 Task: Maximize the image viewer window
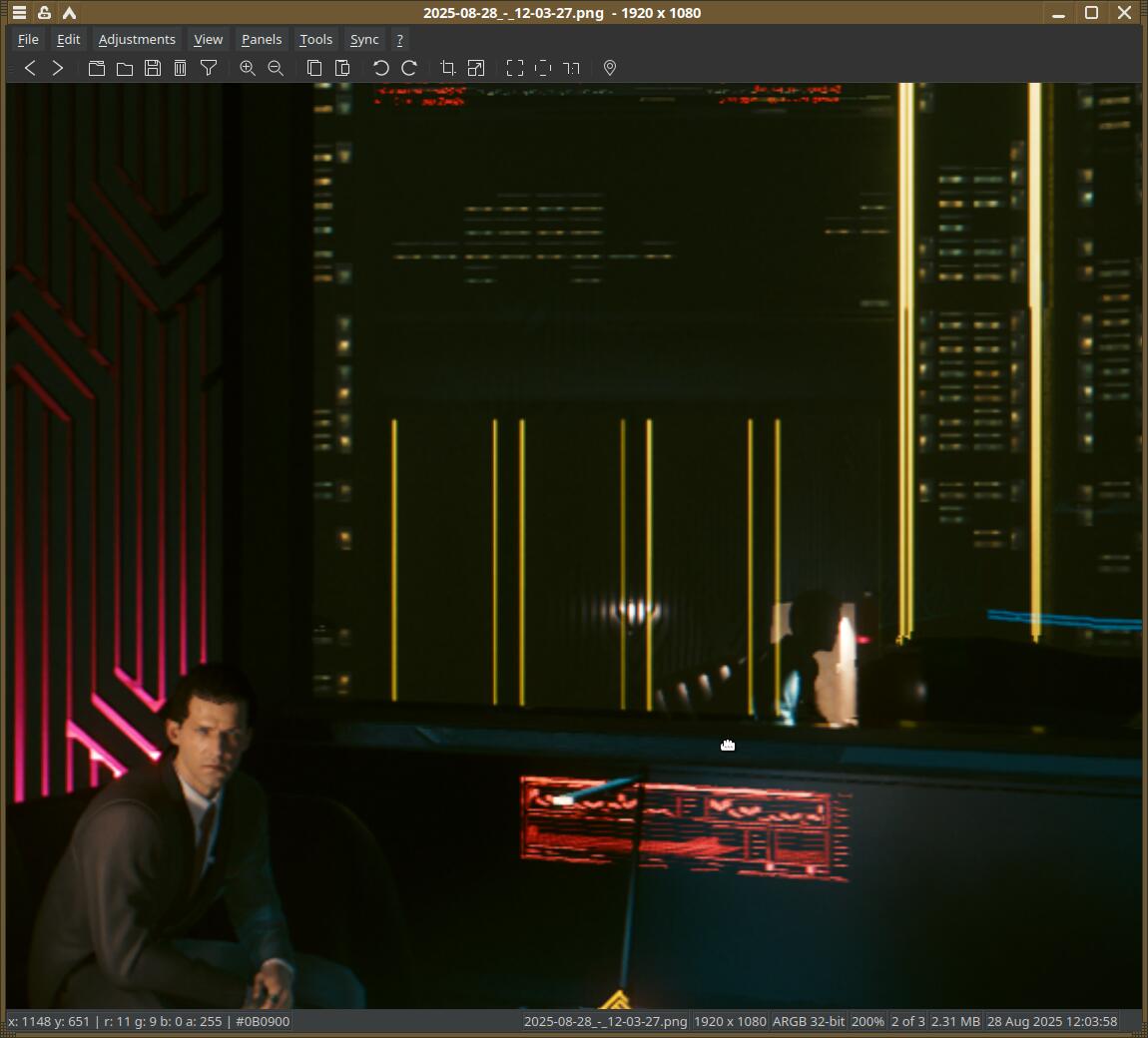pos(1091,12)
